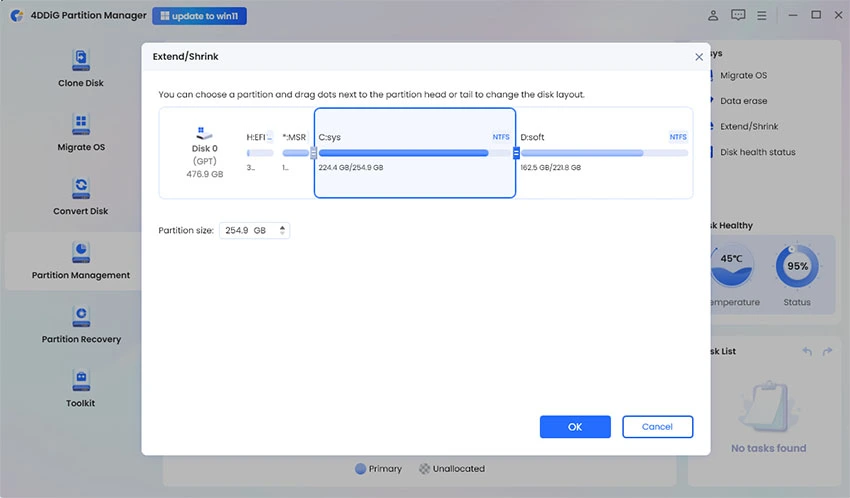Click the Partition Recovery icon
This screenshot has width=850, height=498.
(80, 316)
